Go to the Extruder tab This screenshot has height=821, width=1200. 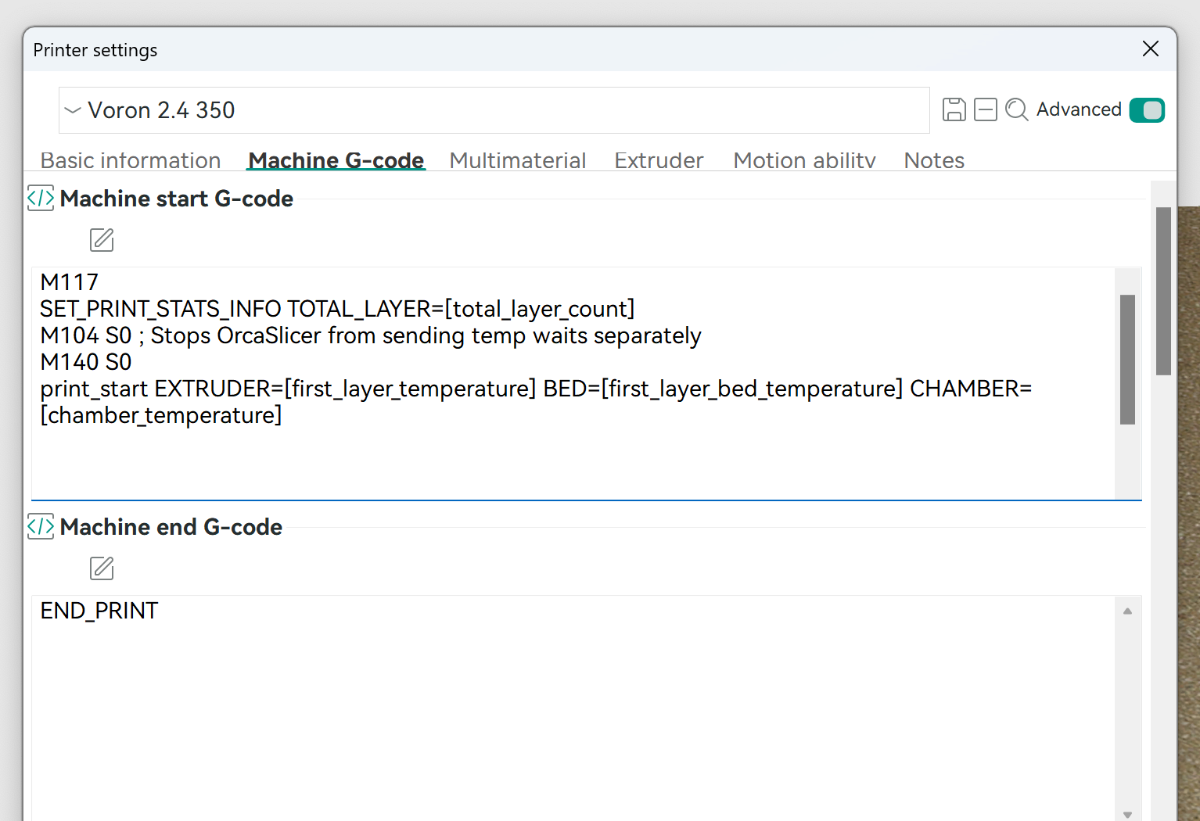[x=659, y=160]
